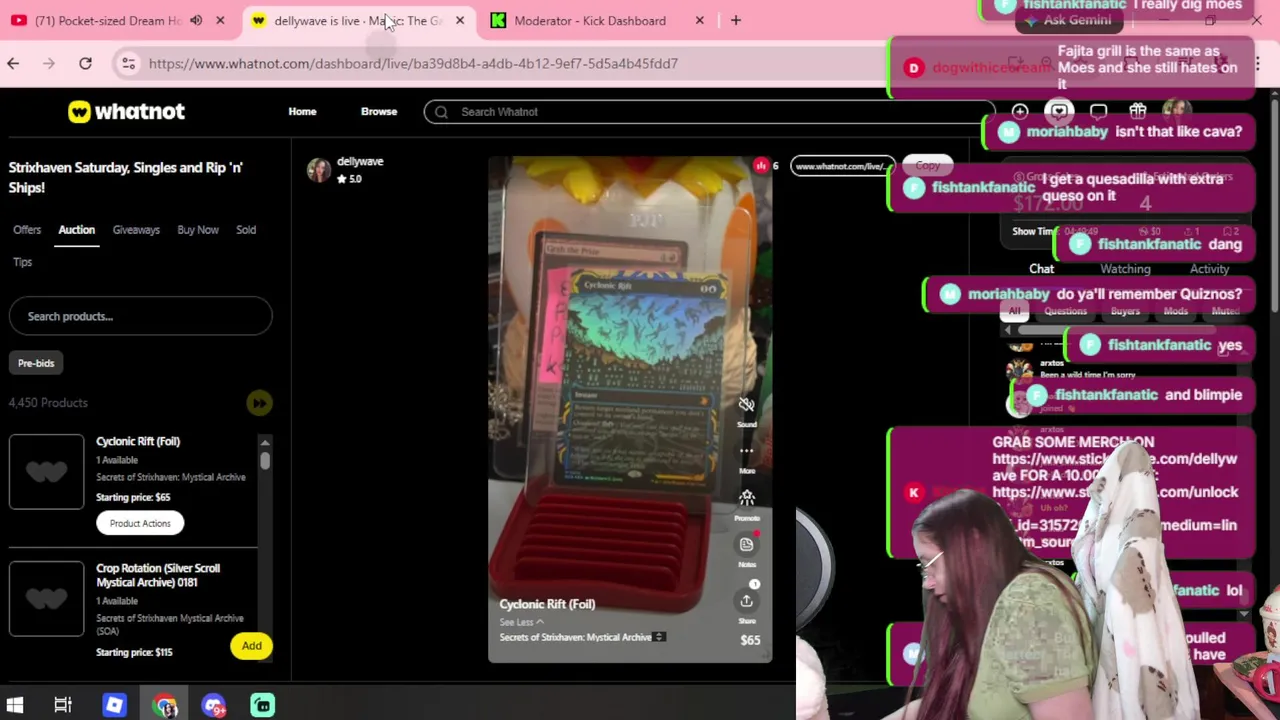
Task: Open the Windows Start menu
Action: coord(15,705)
